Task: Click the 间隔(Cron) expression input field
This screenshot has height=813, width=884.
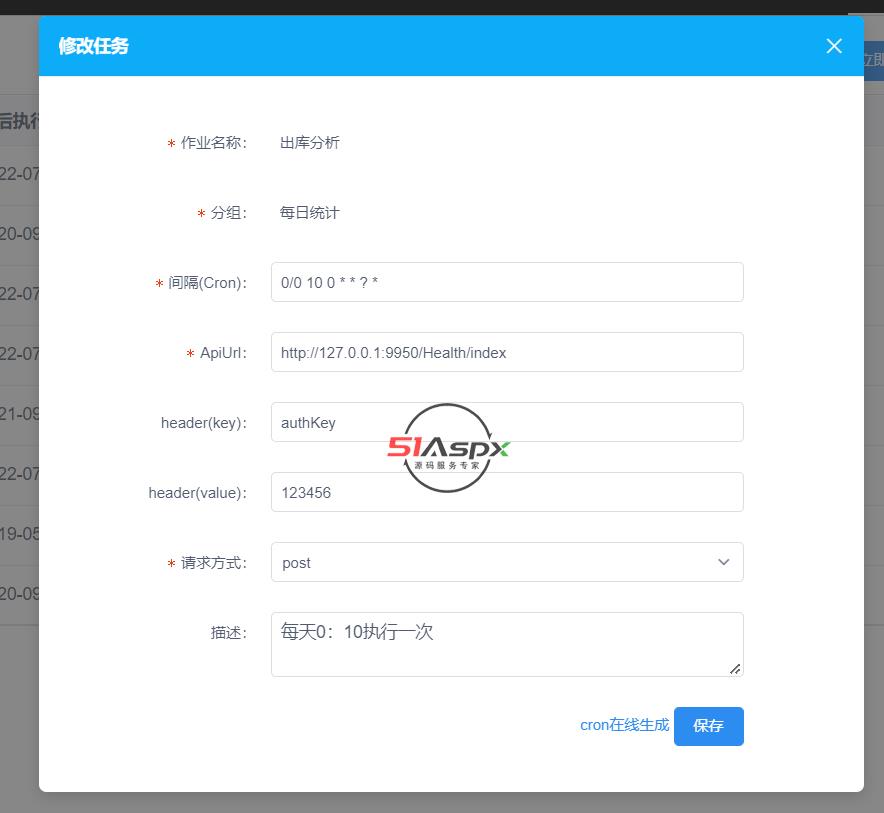Action: coord(506,282)
